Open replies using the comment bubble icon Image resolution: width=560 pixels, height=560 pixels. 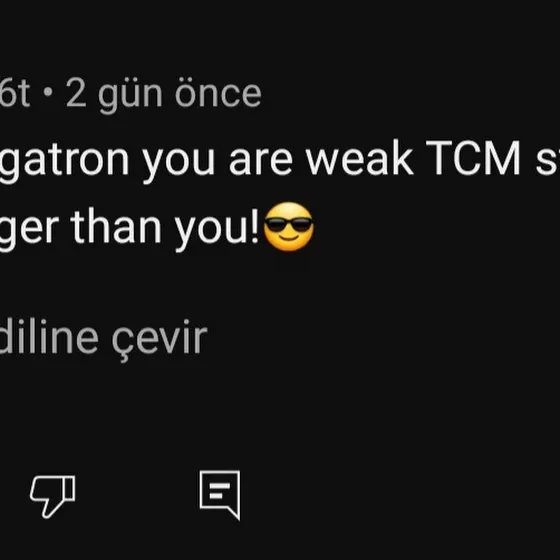tap(220, 495)
